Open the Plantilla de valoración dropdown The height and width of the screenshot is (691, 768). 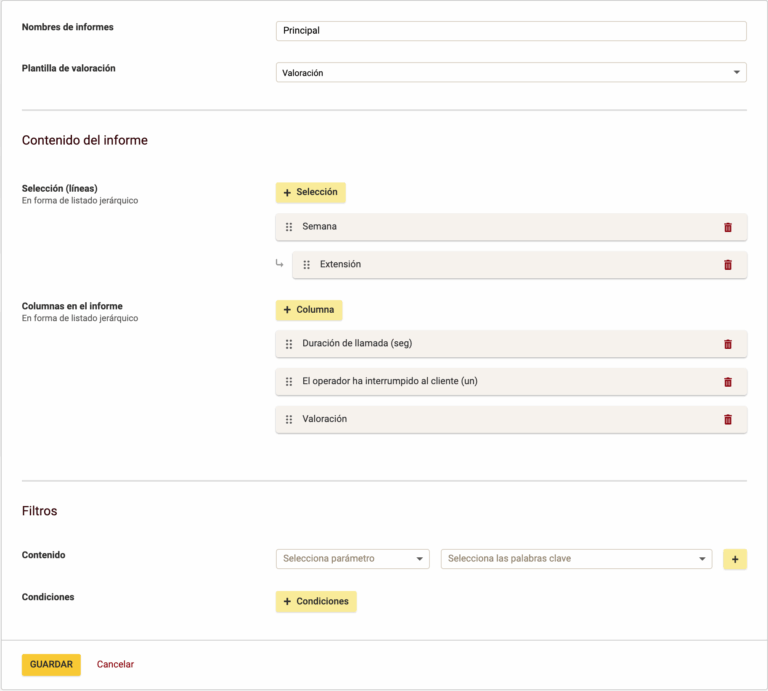510,73
